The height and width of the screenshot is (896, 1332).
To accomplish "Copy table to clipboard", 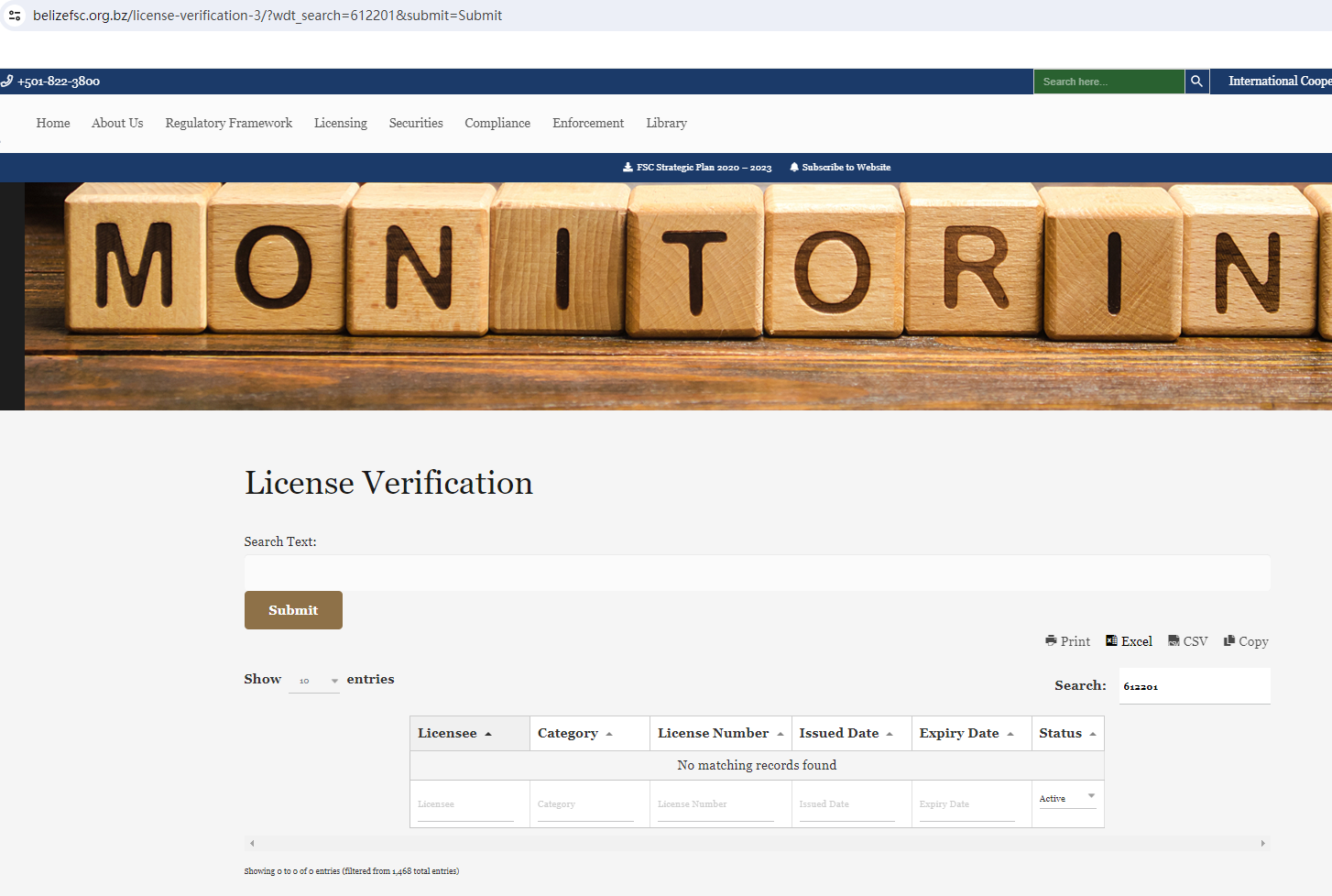I will [x=1246, y=641].
